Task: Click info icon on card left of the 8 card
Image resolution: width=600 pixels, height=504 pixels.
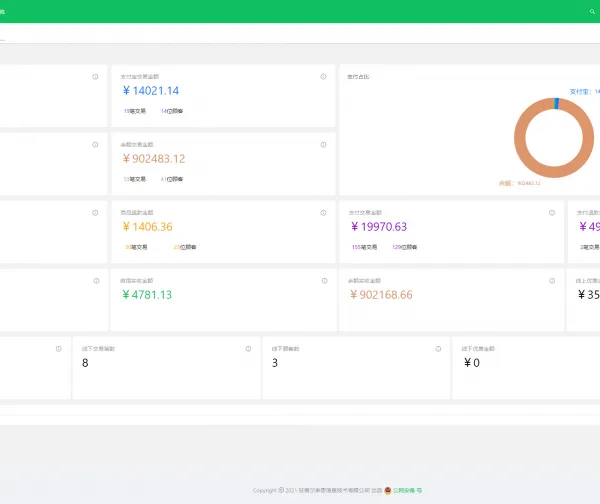Action: pos(59,349)
